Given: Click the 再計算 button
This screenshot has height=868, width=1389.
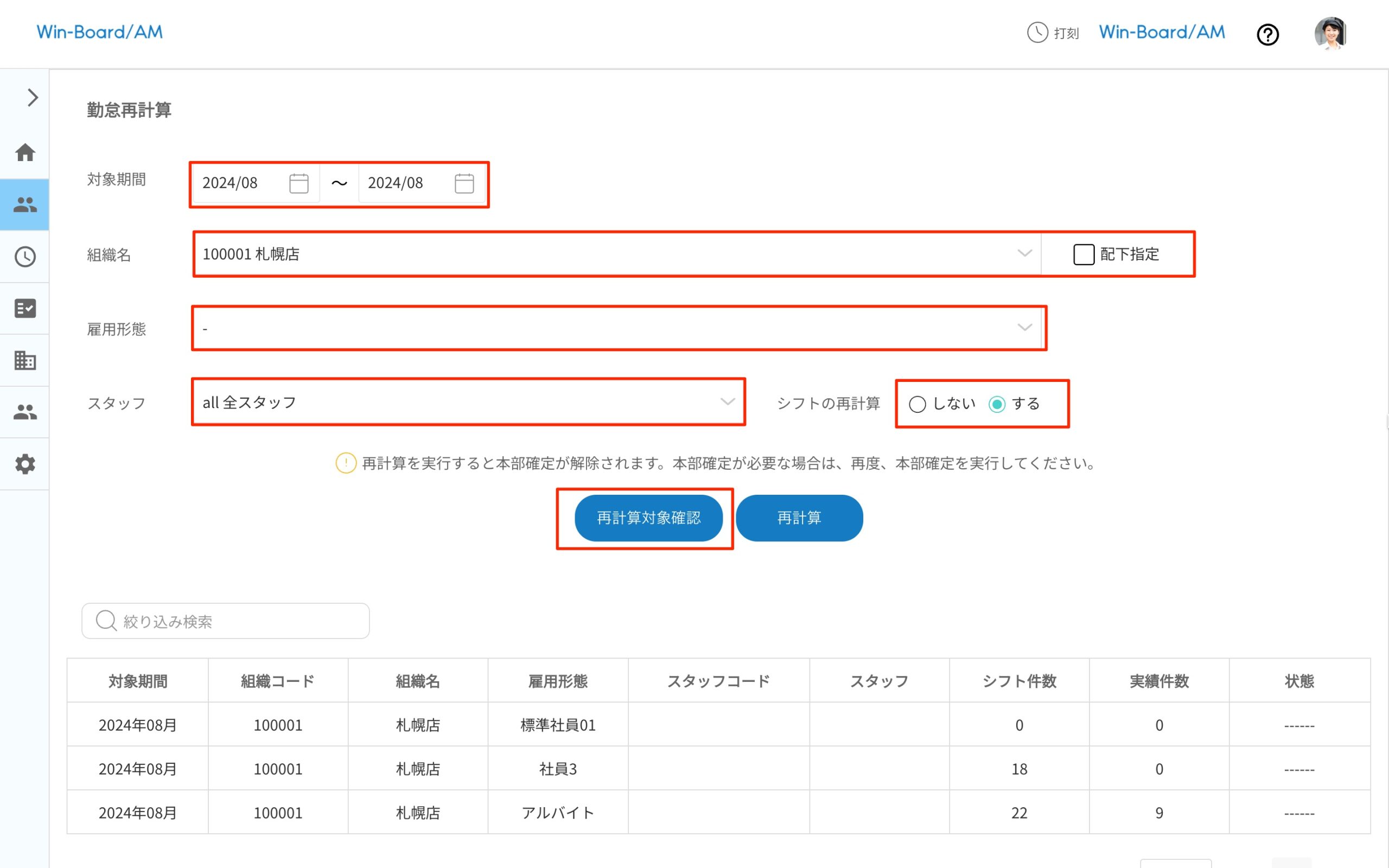Looking at the screenshot, I should (x=799, y=517).
